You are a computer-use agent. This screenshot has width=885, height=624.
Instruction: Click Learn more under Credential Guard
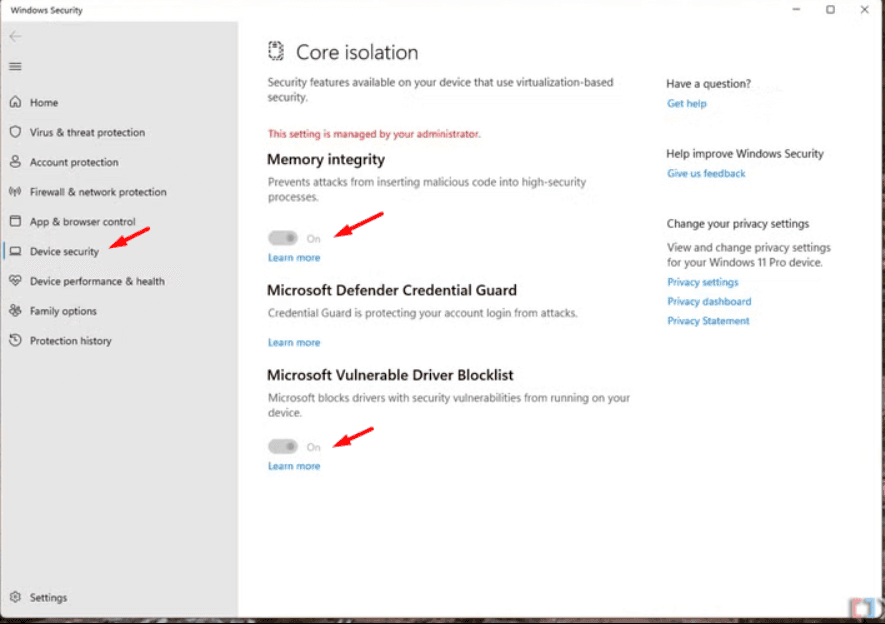click(294, 342)
